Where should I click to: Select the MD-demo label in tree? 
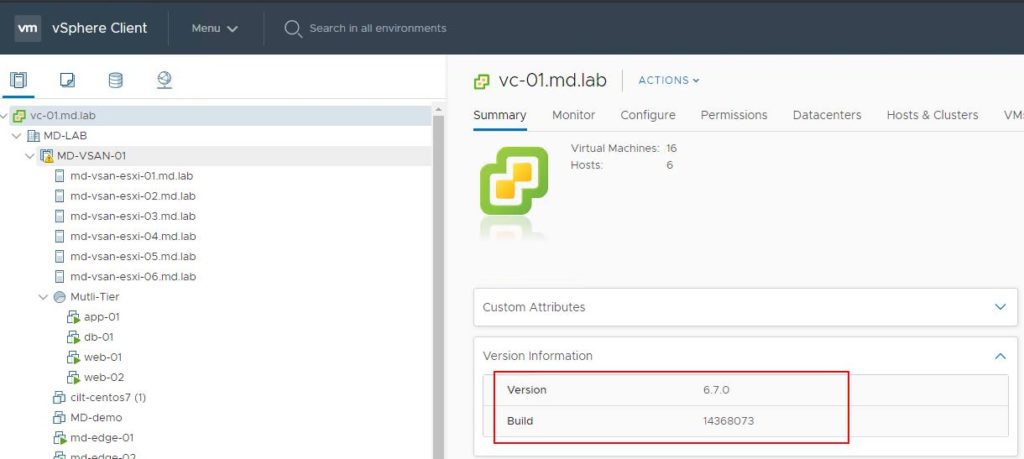[96, 418]
